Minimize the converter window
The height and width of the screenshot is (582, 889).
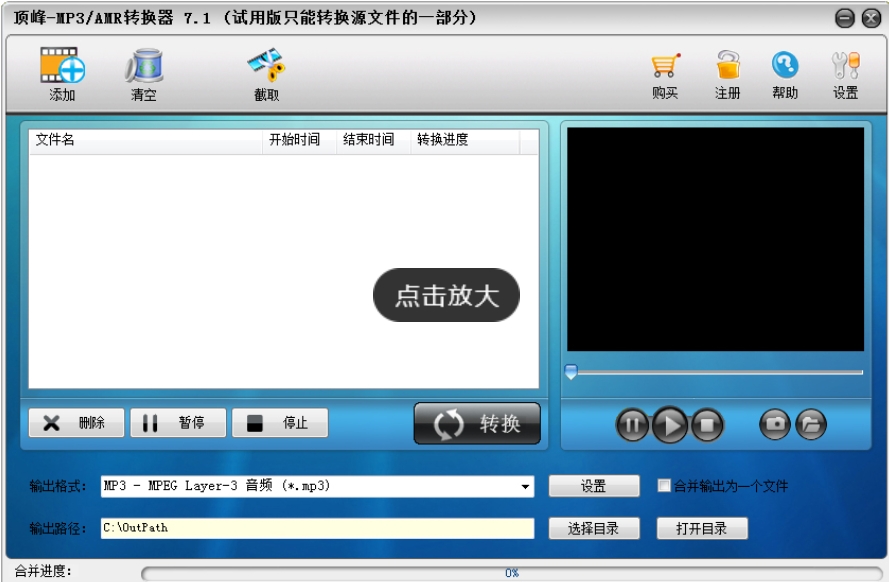coord(845,19)
